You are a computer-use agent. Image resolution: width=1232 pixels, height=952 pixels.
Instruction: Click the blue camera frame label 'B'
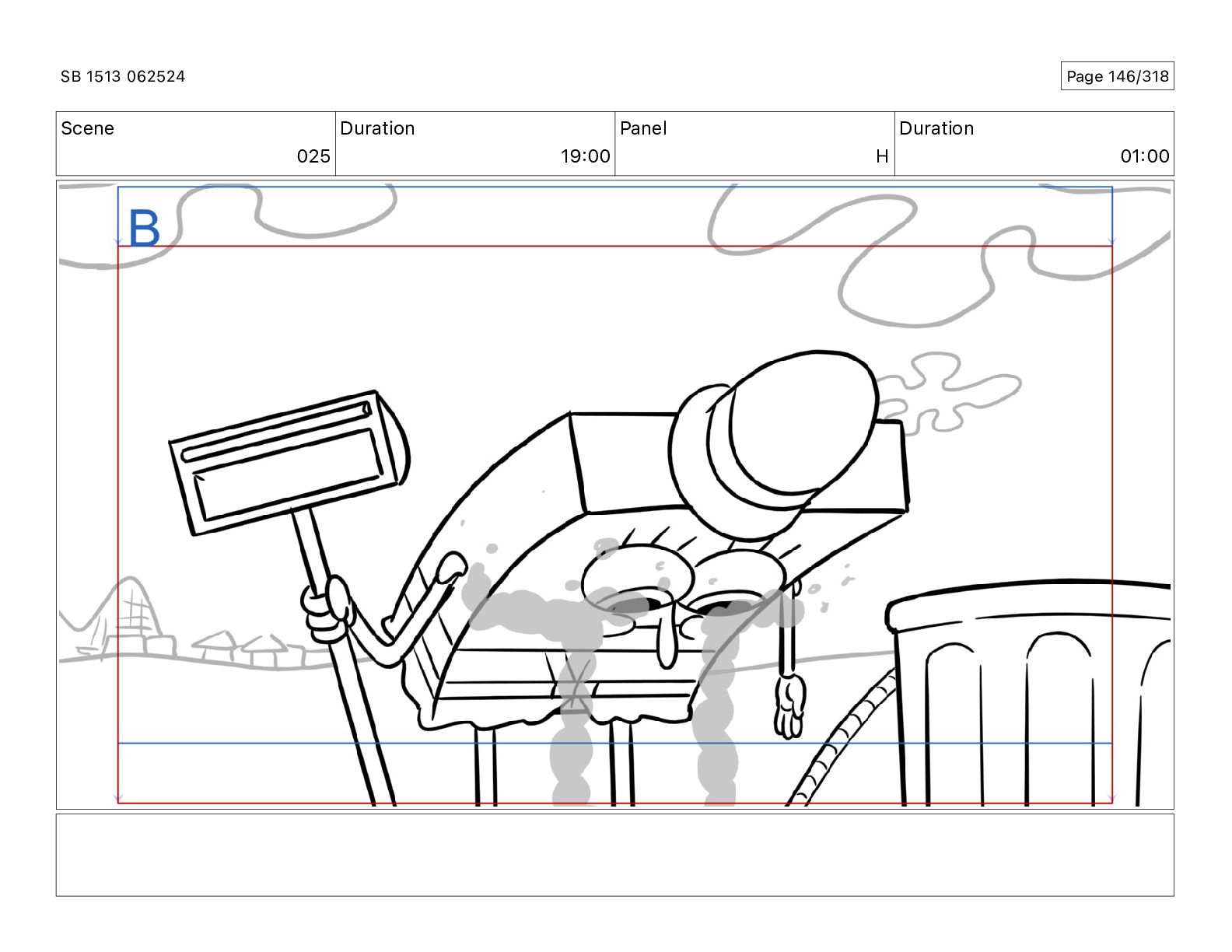tap(144, 228)
